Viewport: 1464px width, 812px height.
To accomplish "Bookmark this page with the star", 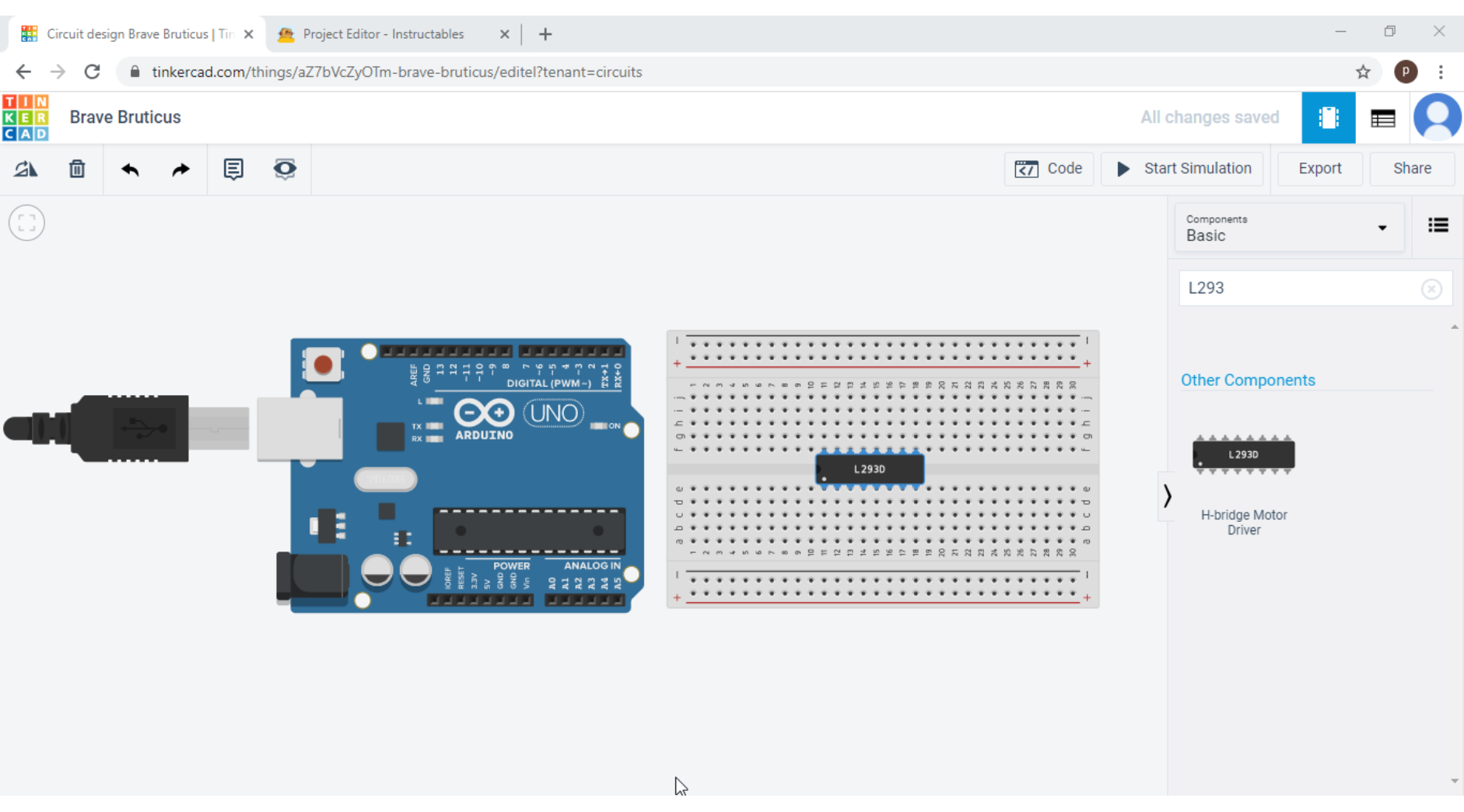I will [1363, 72].
